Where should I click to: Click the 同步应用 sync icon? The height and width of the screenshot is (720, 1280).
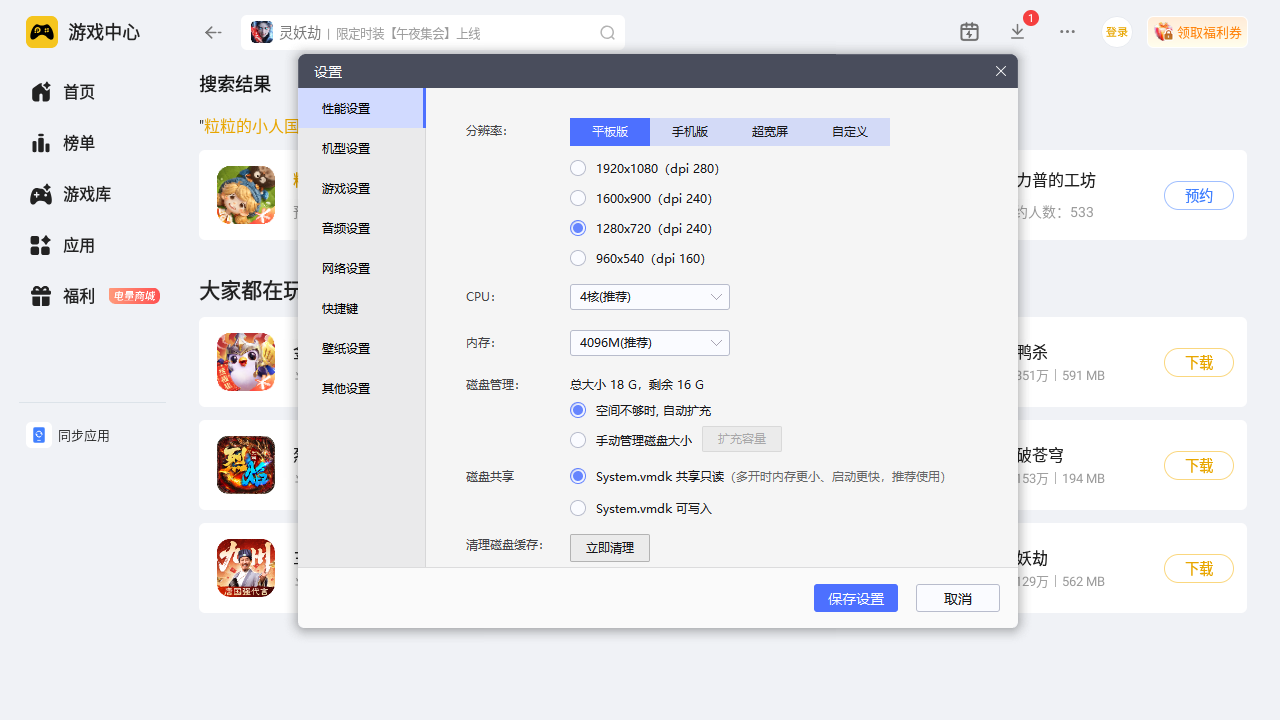pos(39,436)
